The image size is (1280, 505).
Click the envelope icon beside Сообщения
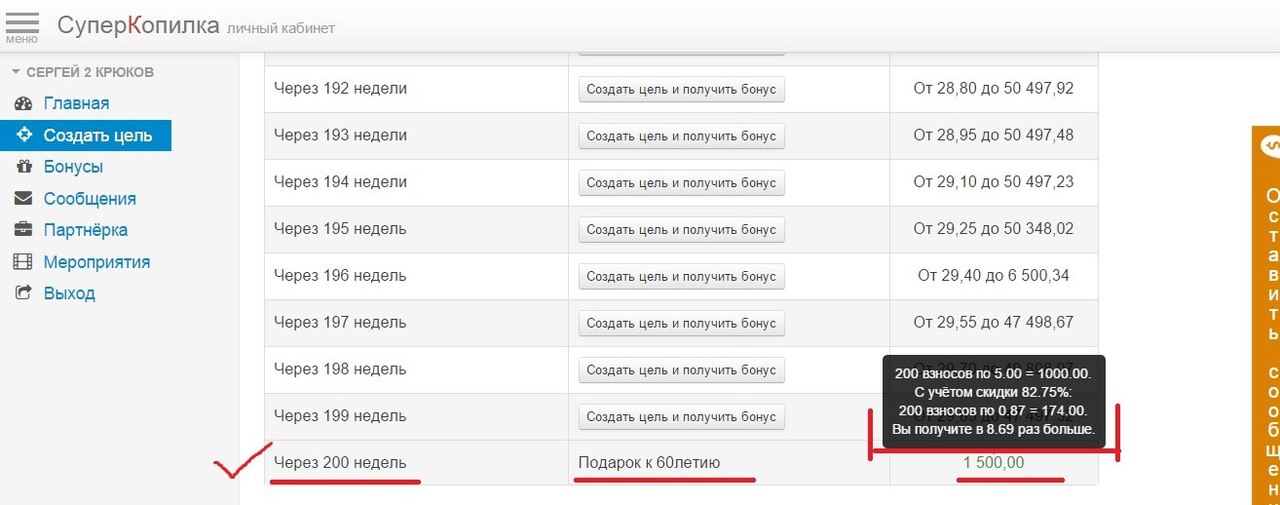tap(24, 199)
